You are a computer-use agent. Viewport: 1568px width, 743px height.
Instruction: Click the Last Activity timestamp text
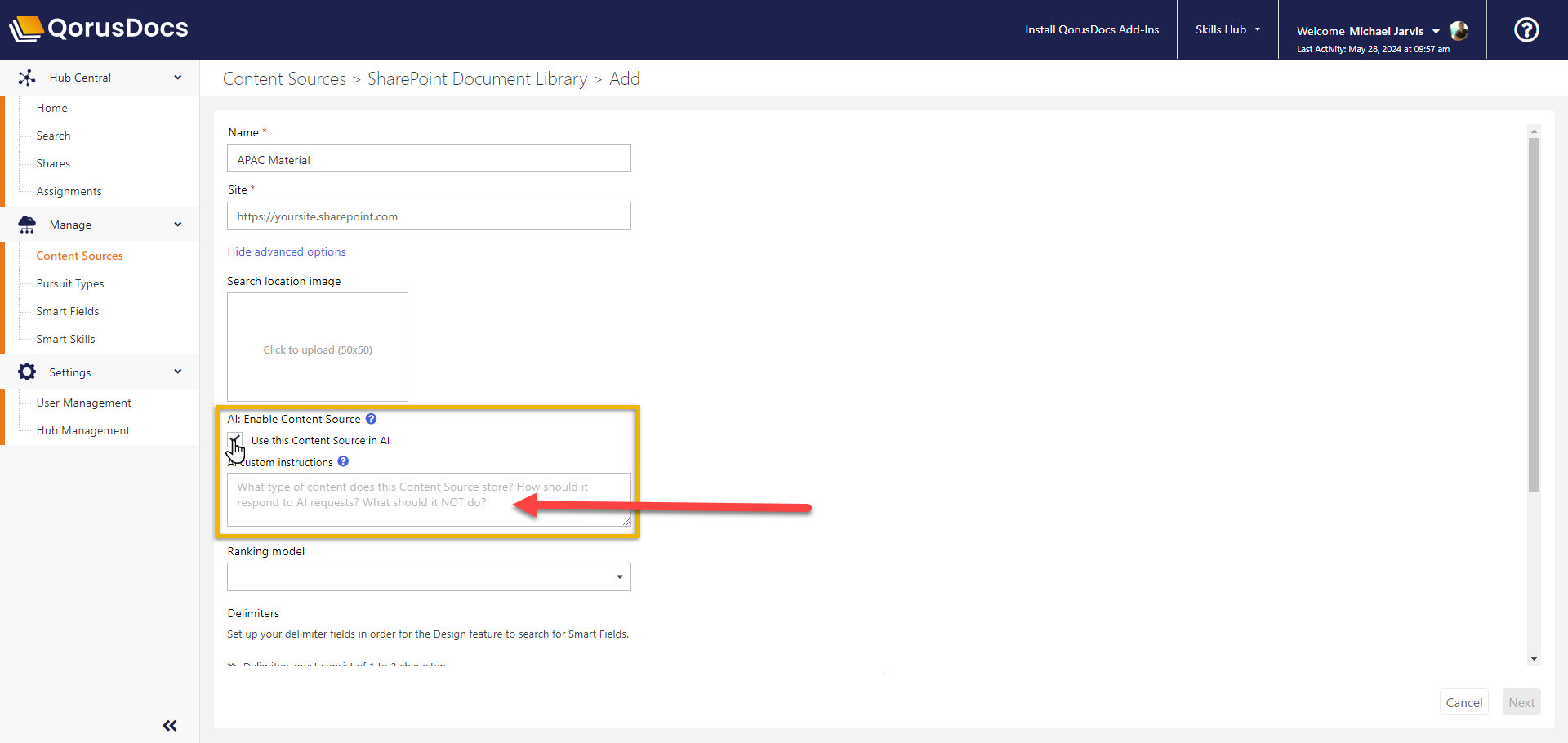pos(1373,49)
